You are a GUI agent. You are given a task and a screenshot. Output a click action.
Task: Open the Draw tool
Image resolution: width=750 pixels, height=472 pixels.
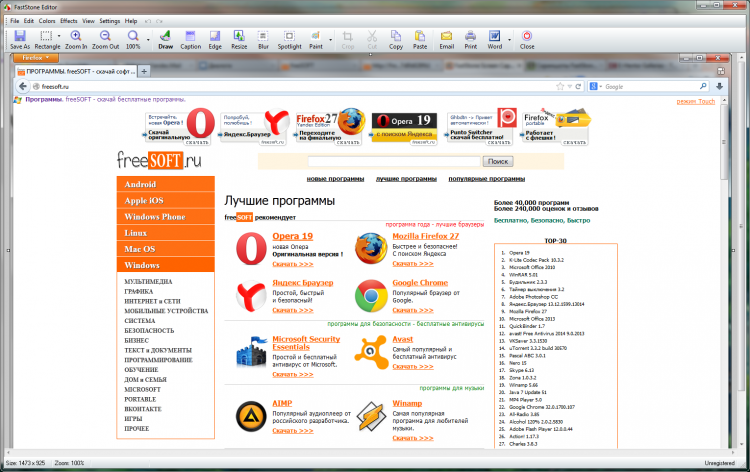165,40
